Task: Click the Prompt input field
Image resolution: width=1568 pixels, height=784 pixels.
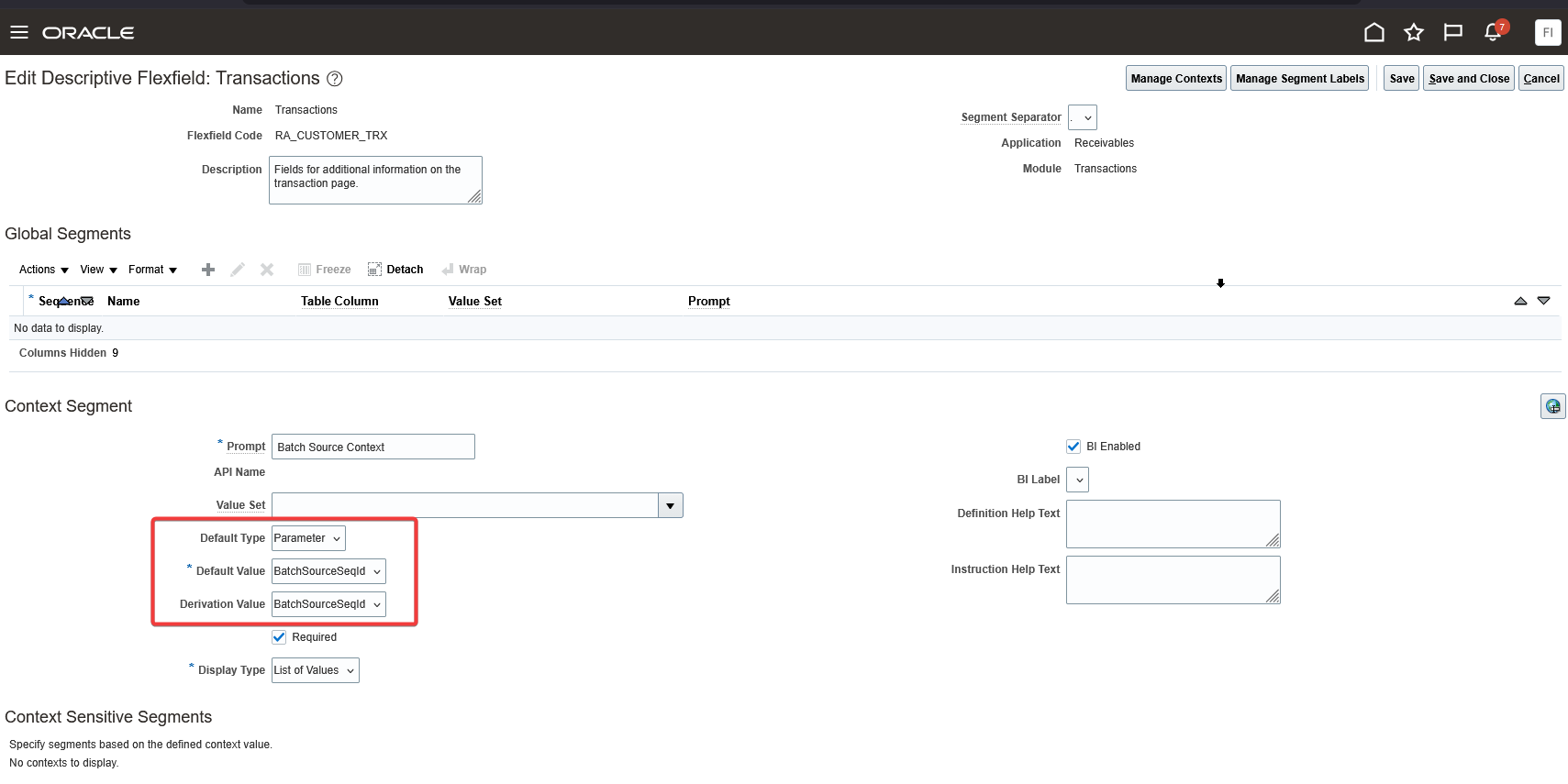Action: coord(373,447)
